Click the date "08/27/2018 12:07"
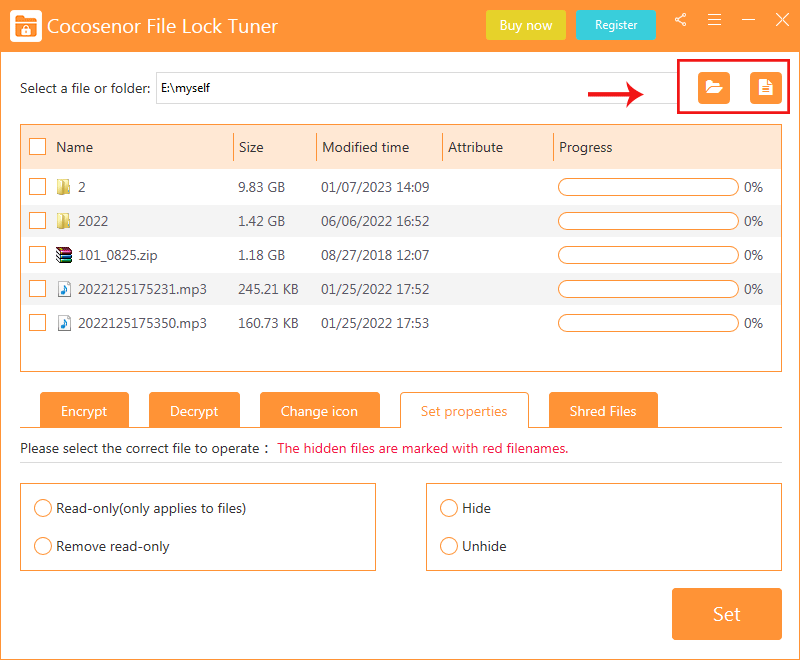The image size is (800, 660). pos(375,255)
